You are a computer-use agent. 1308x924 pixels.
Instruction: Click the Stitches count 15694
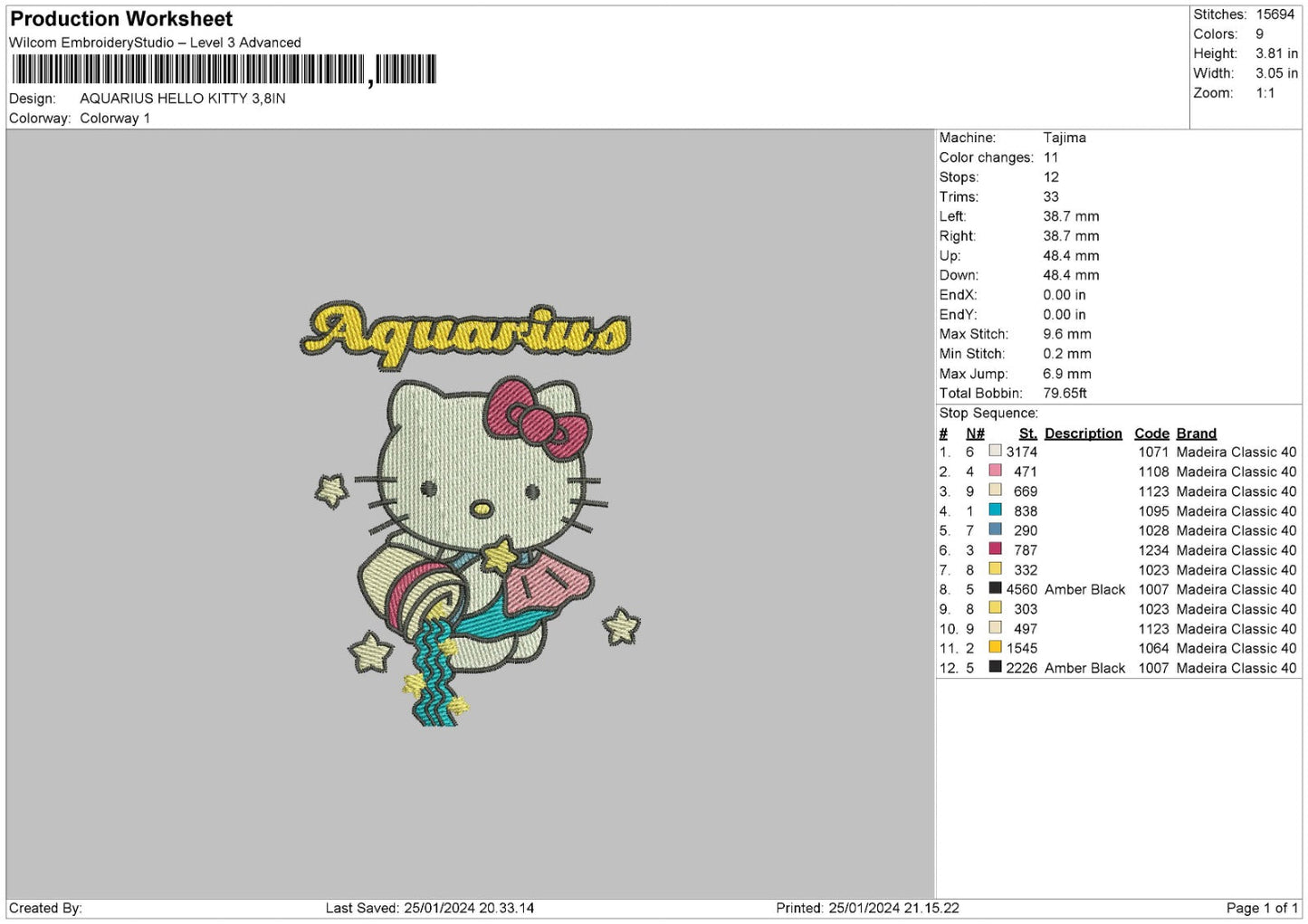click(1275, 14)
